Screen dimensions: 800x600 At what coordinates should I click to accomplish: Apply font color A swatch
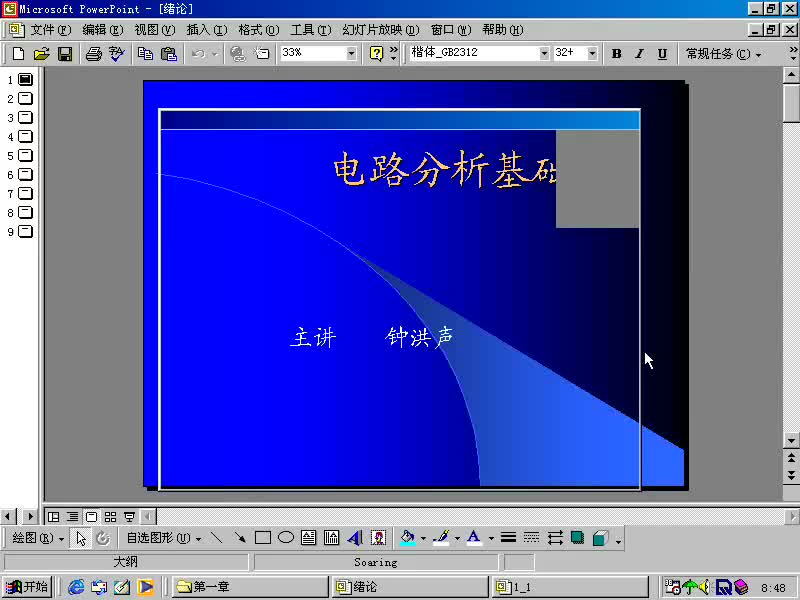click(474, 537)
